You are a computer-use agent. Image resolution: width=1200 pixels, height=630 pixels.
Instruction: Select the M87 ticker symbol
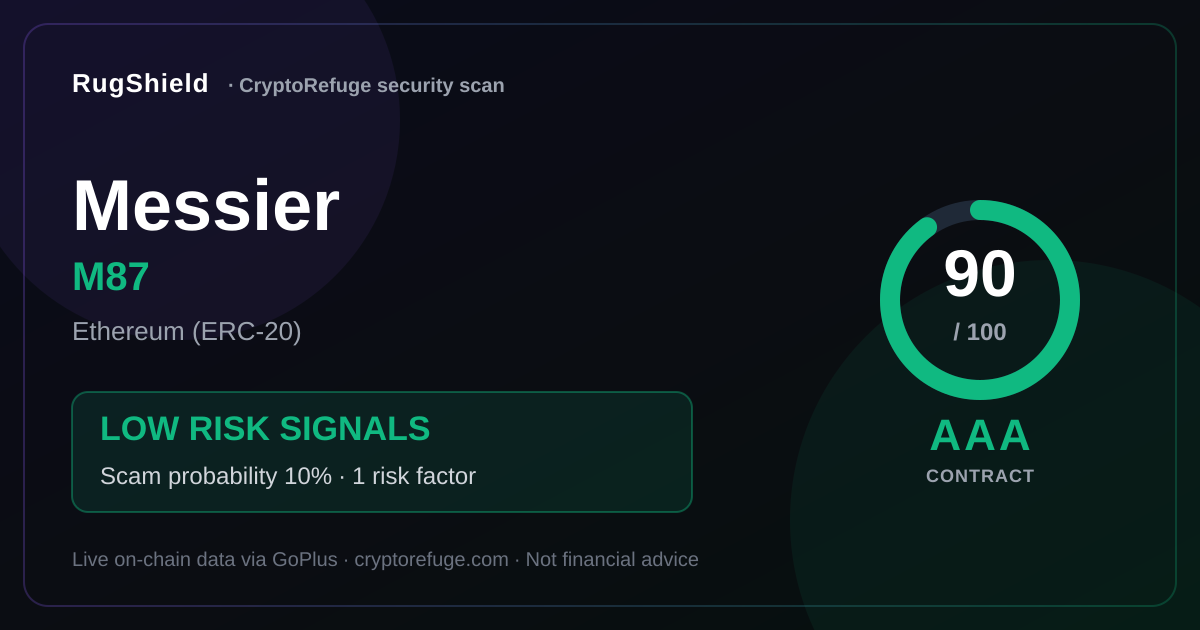111,277
